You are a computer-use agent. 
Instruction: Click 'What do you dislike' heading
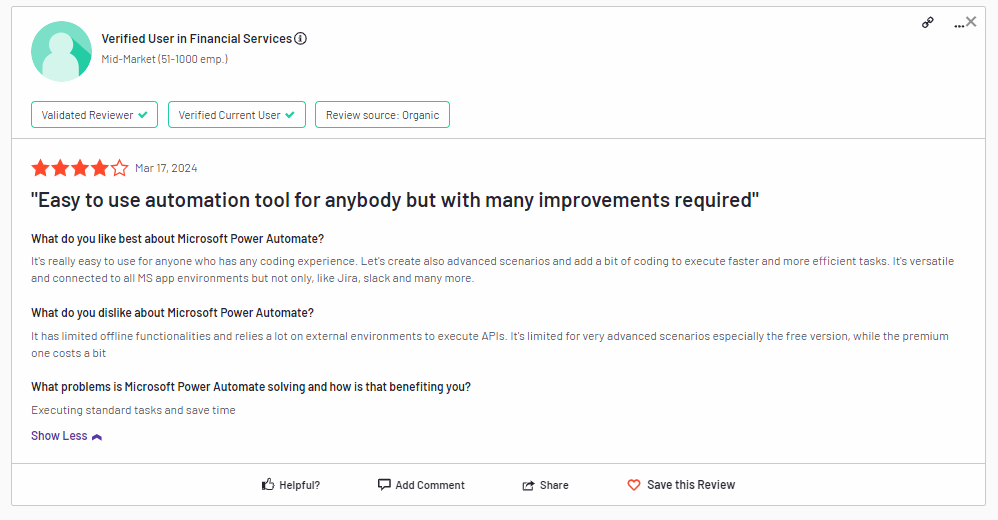(x=172, y=313)
